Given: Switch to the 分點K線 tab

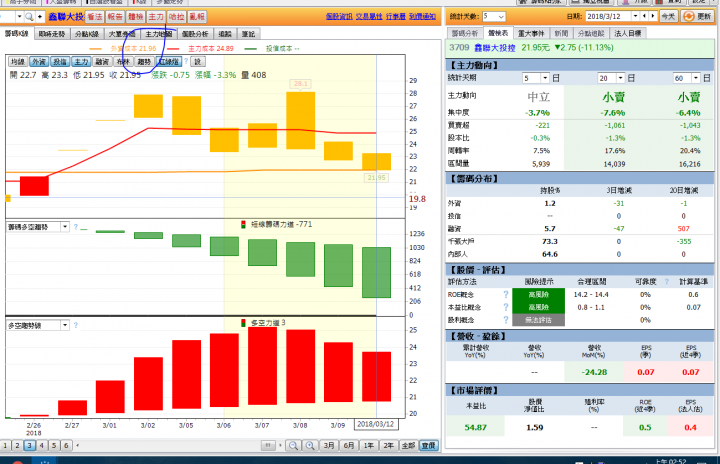Looking at the screenshot, I should tap(87, 34).
